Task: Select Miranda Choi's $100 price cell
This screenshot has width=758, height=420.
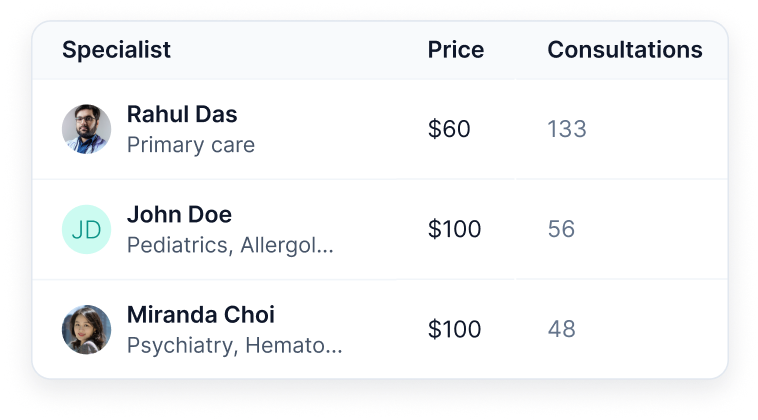Action: (454, 329)
